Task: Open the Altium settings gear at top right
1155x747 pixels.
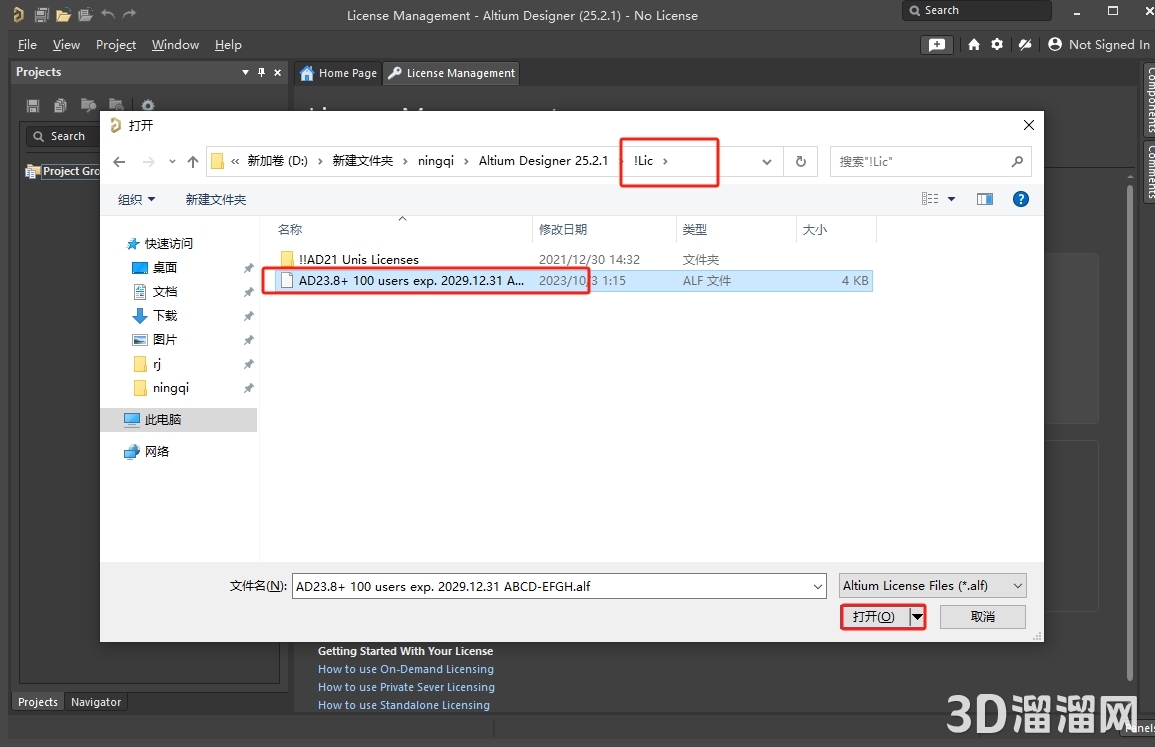Action: tap(997, 44)
